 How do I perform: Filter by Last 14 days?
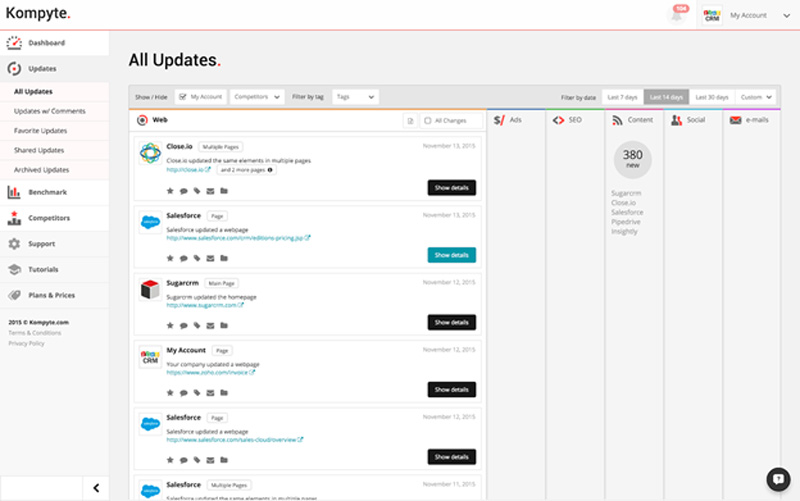[x=666, y=97]
